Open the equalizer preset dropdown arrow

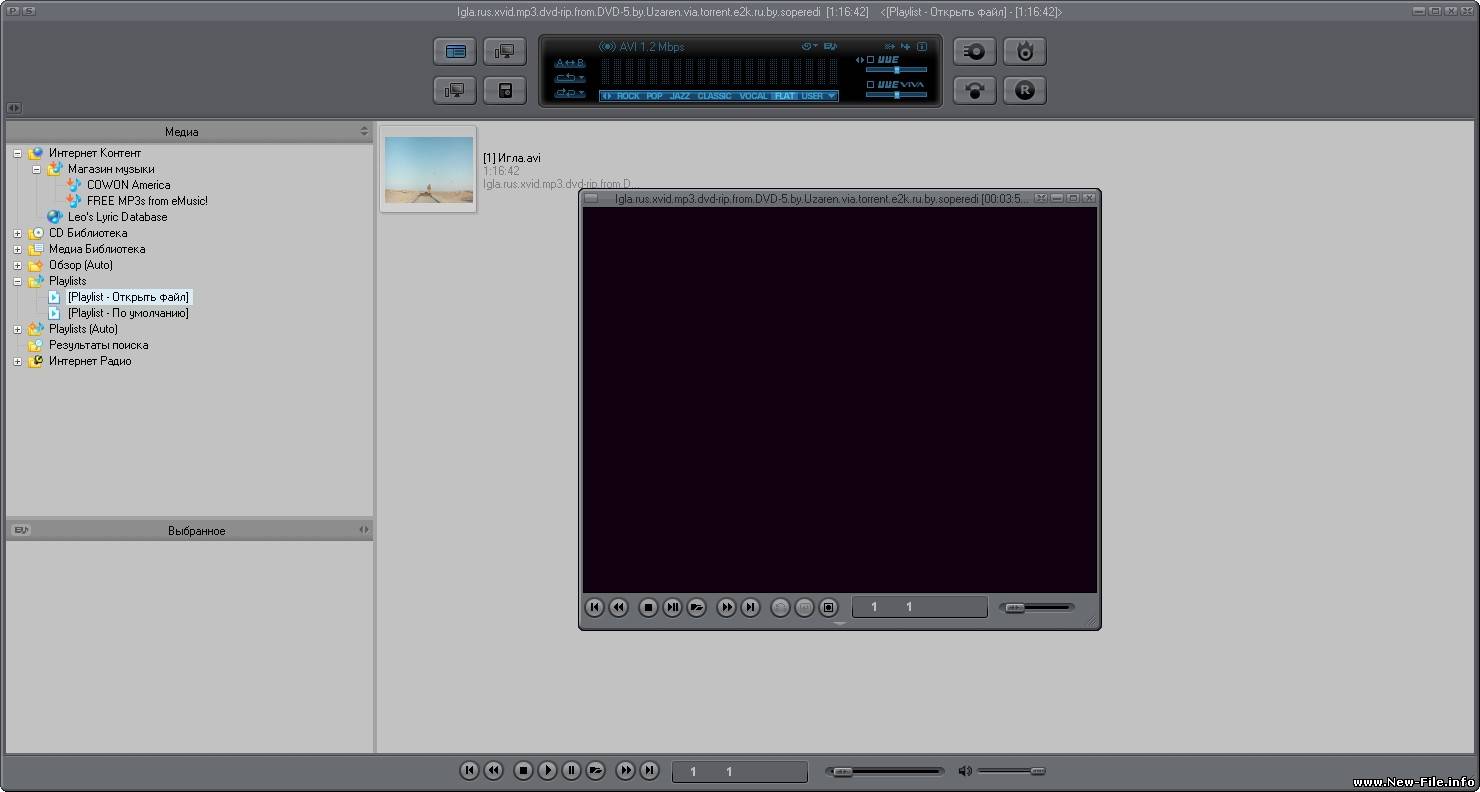[x=831, y=96]
